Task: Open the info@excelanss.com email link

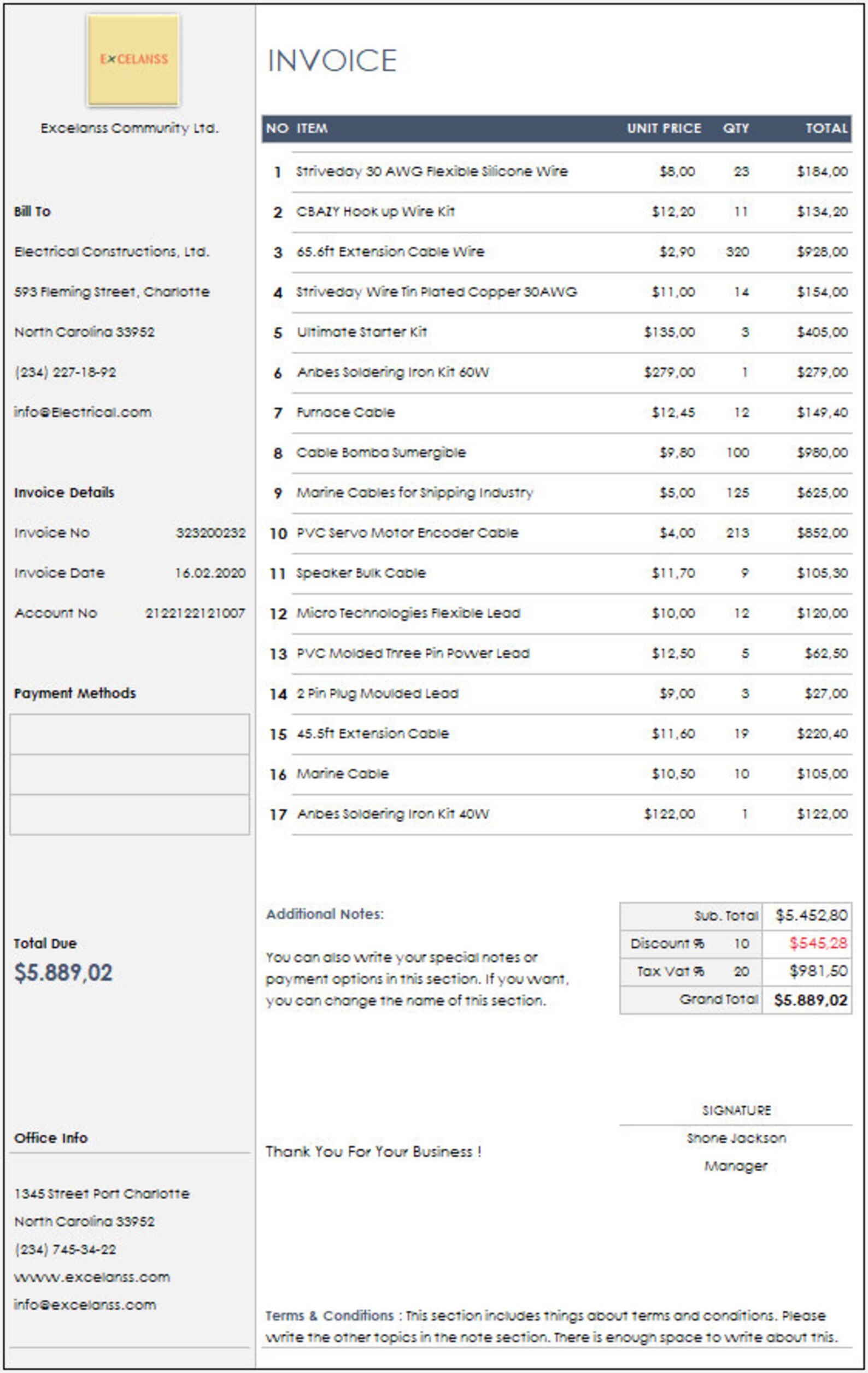Action: [x=85, y=1305]
